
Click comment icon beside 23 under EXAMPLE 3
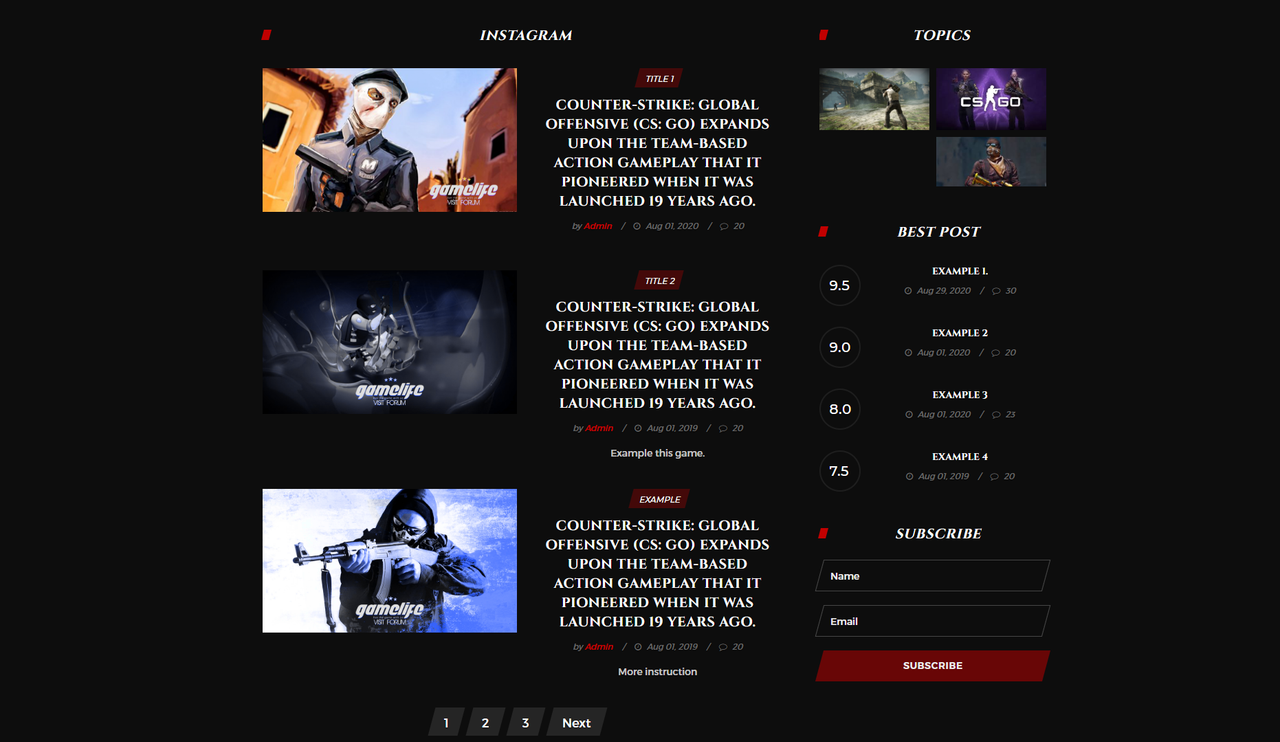(996, 415)
